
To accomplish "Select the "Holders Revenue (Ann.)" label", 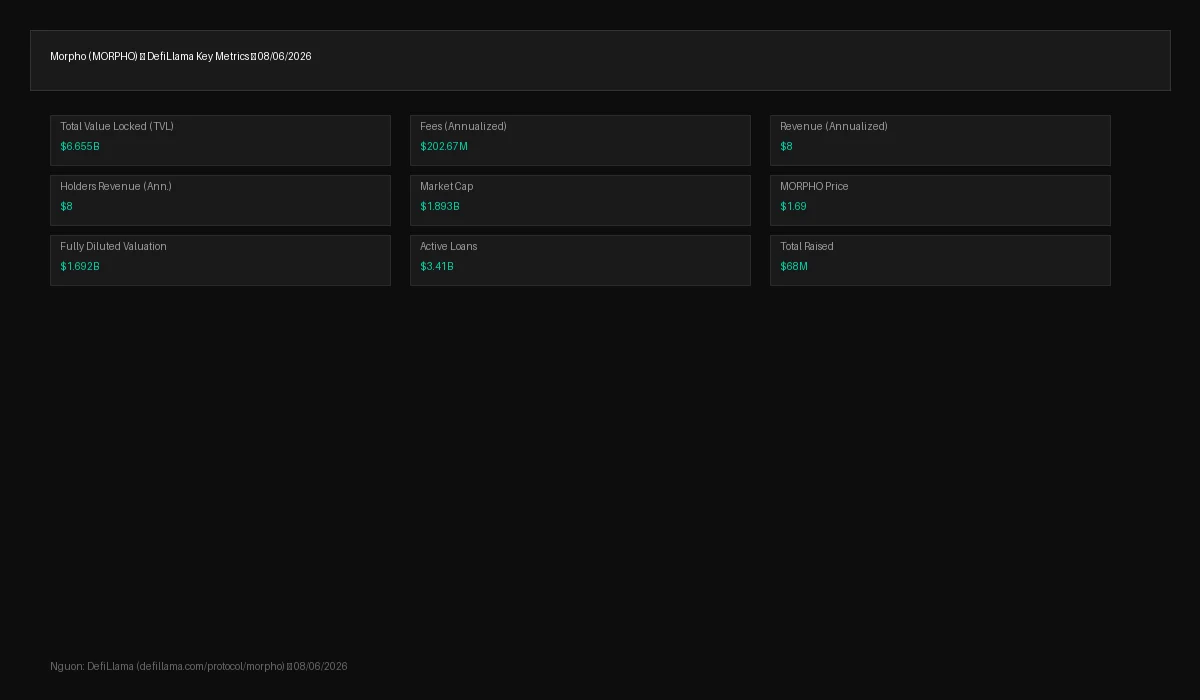I will 116,187.
